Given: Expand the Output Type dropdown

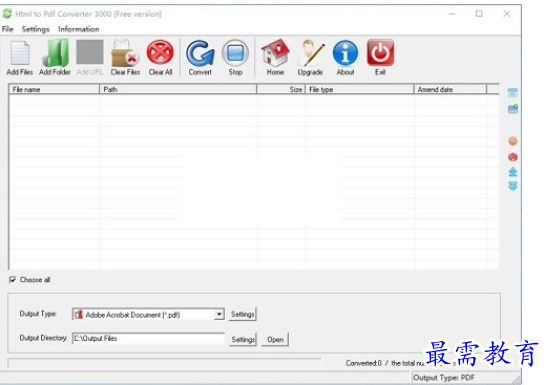Looking at the screenshot, I should (x=219, y=314).
